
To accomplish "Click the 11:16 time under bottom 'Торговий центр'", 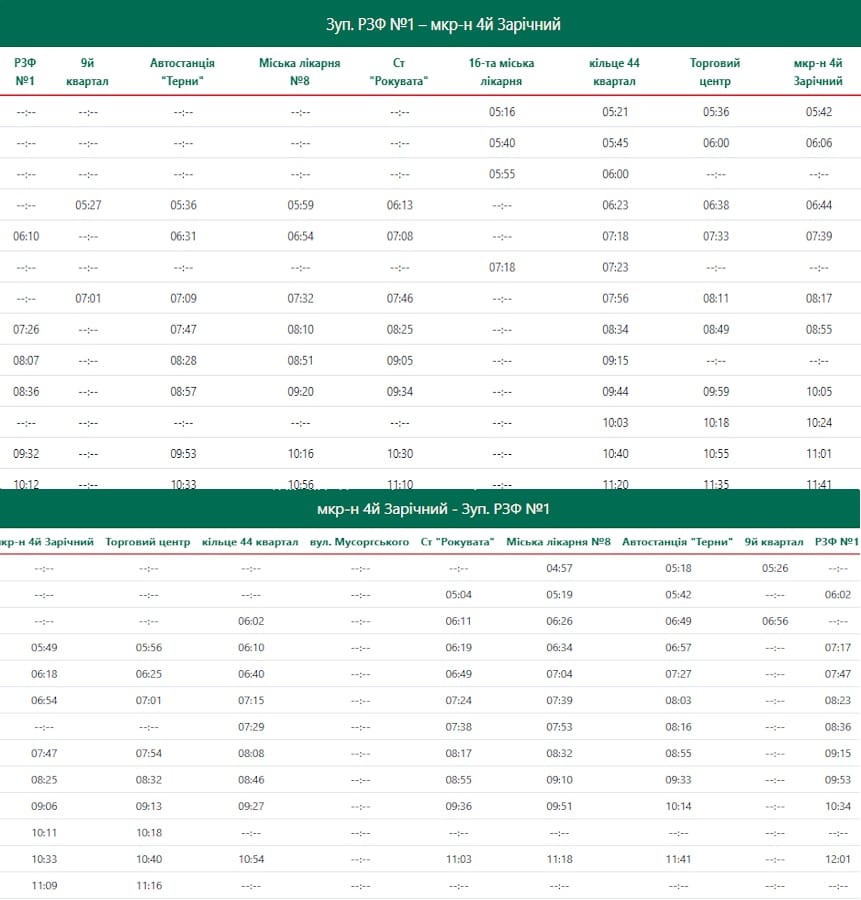I will click(x=148, y=885).
